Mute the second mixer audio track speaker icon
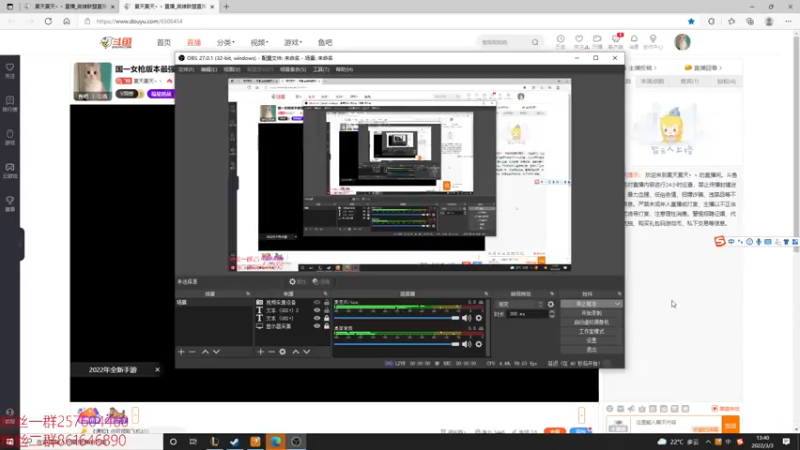The image size is (800, 450). click(466, 344)
